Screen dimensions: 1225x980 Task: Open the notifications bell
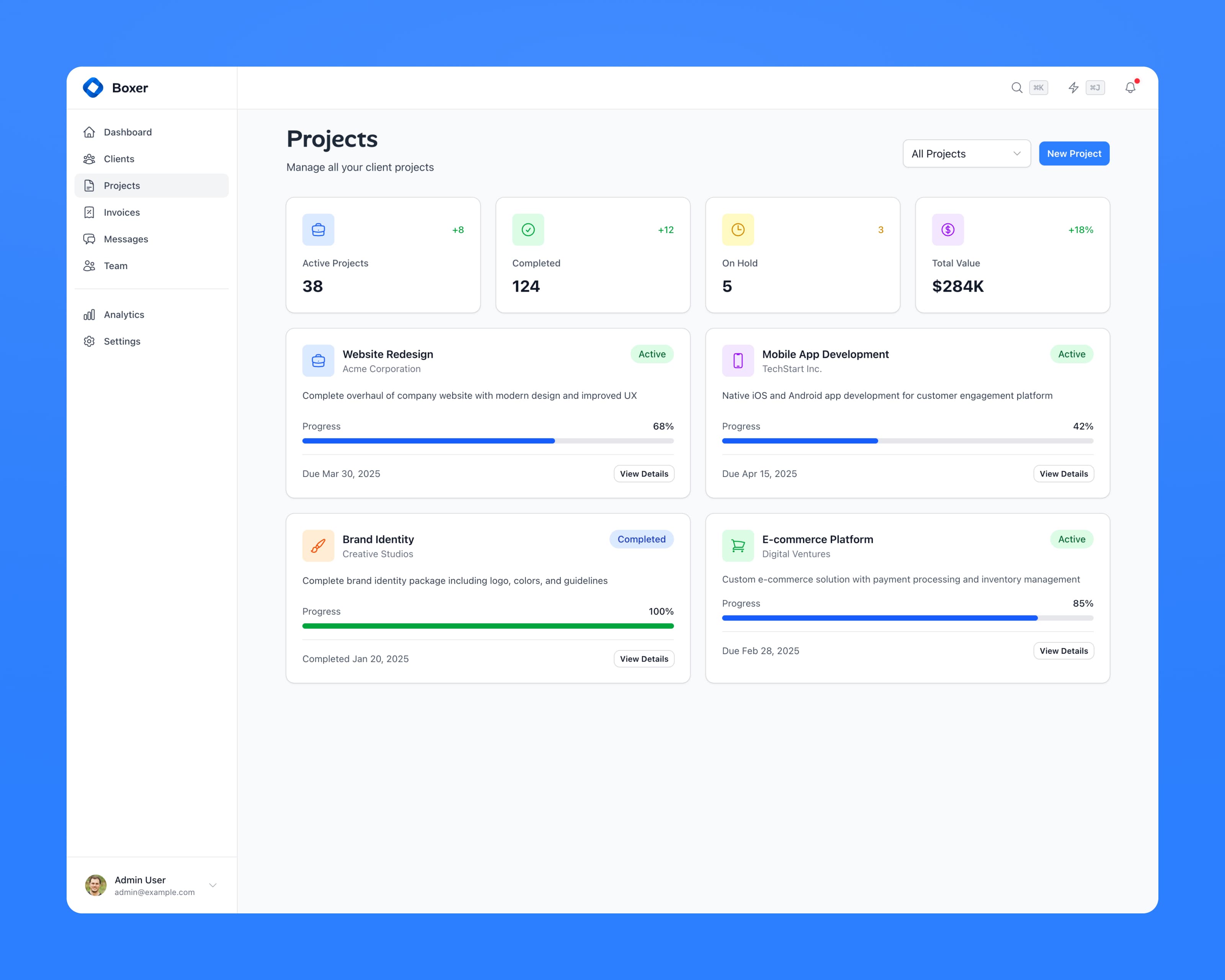click(x=1130, y=88)
